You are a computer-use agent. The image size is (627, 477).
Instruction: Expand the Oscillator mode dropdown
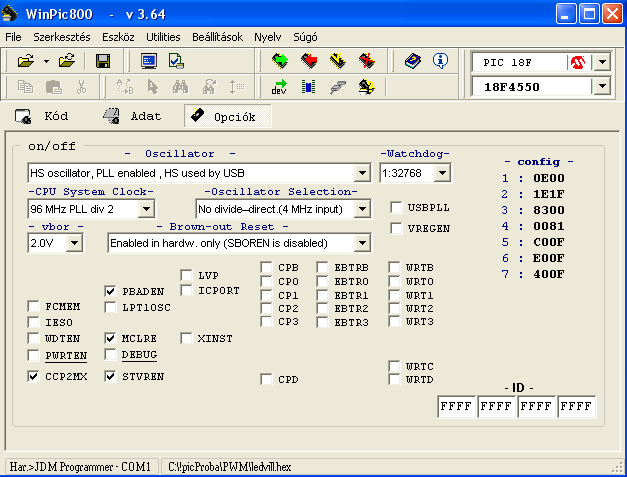click(x=362, y=173)
